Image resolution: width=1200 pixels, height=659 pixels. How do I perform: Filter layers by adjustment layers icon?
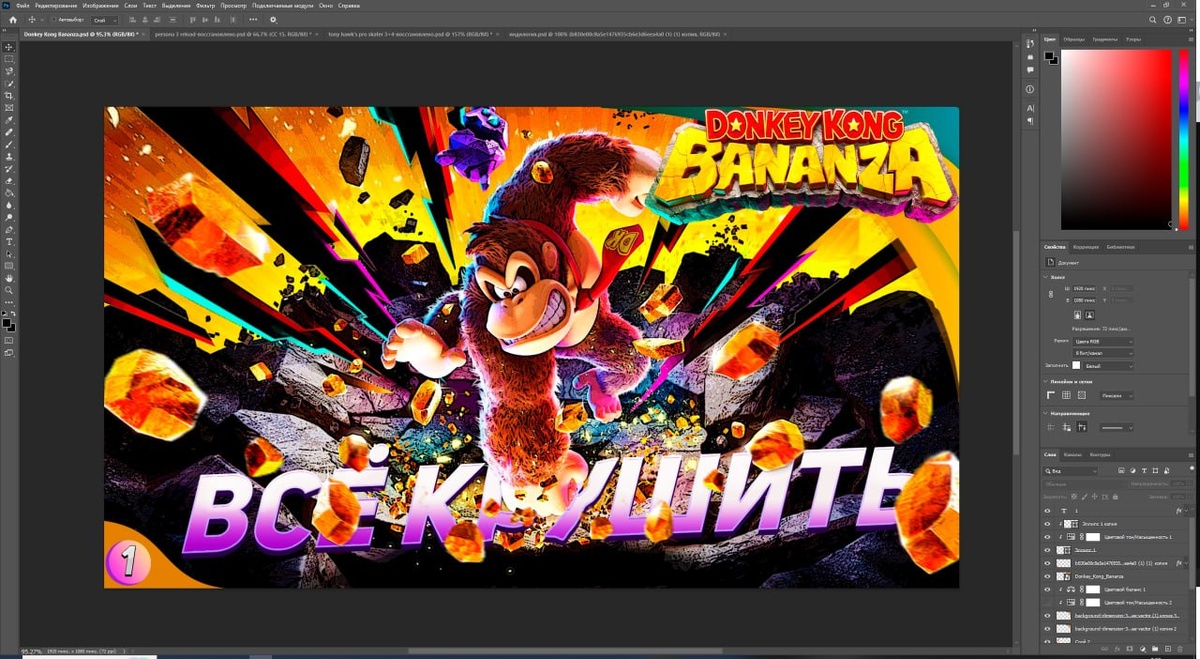click(1133, 471)
